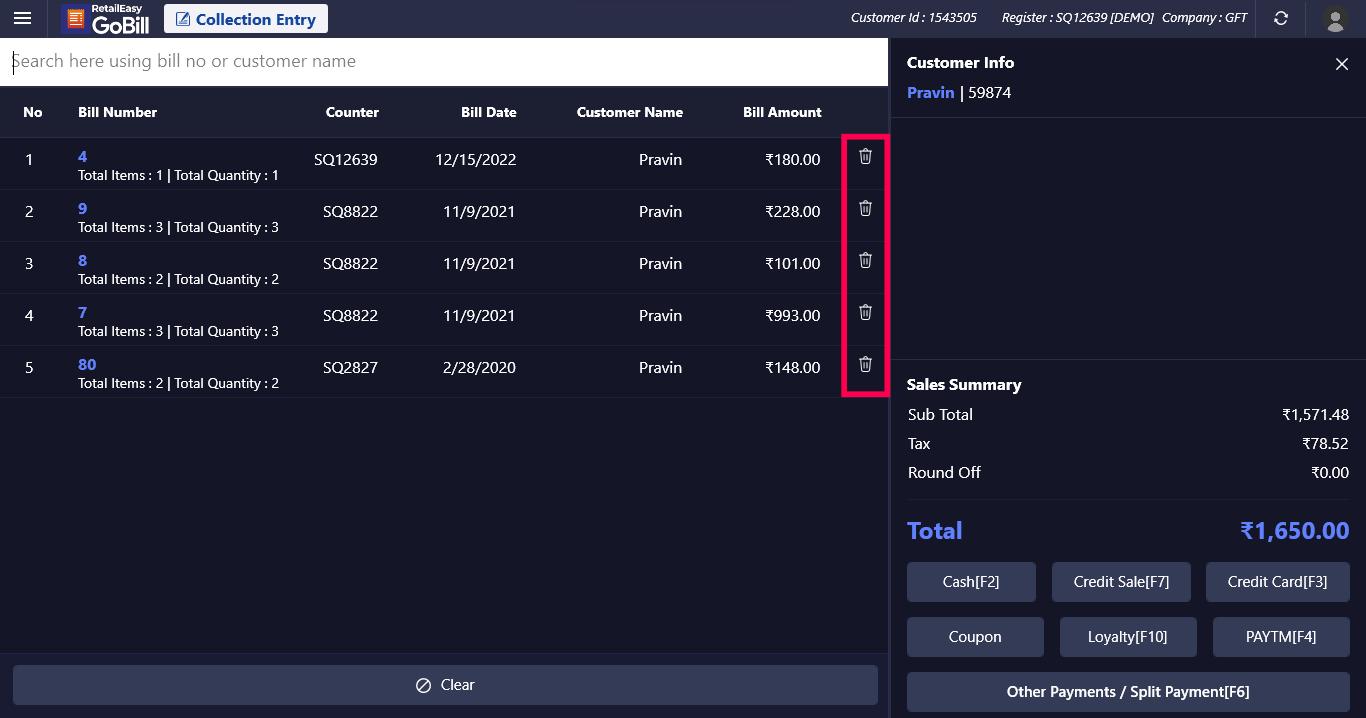Open bill number 8 link
The width and height of the screenshot is (1366, 718).
point(83,260)
